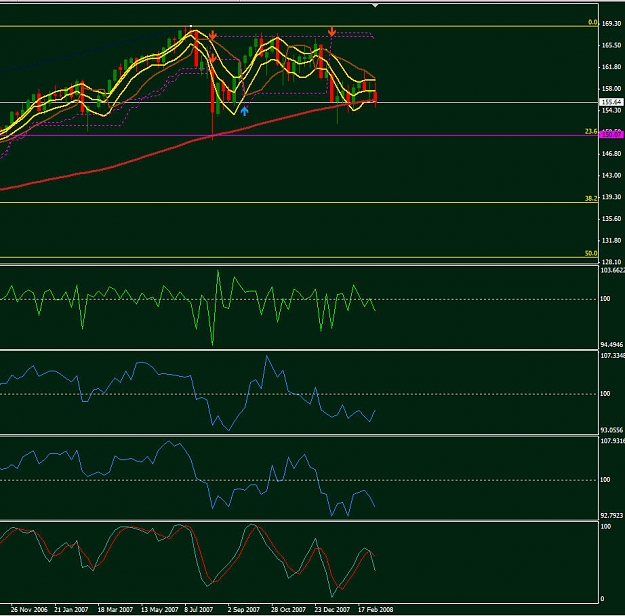Click the 154.30 price axis value
The width and height of the screenshot is (625, 616).
(611, 110)
